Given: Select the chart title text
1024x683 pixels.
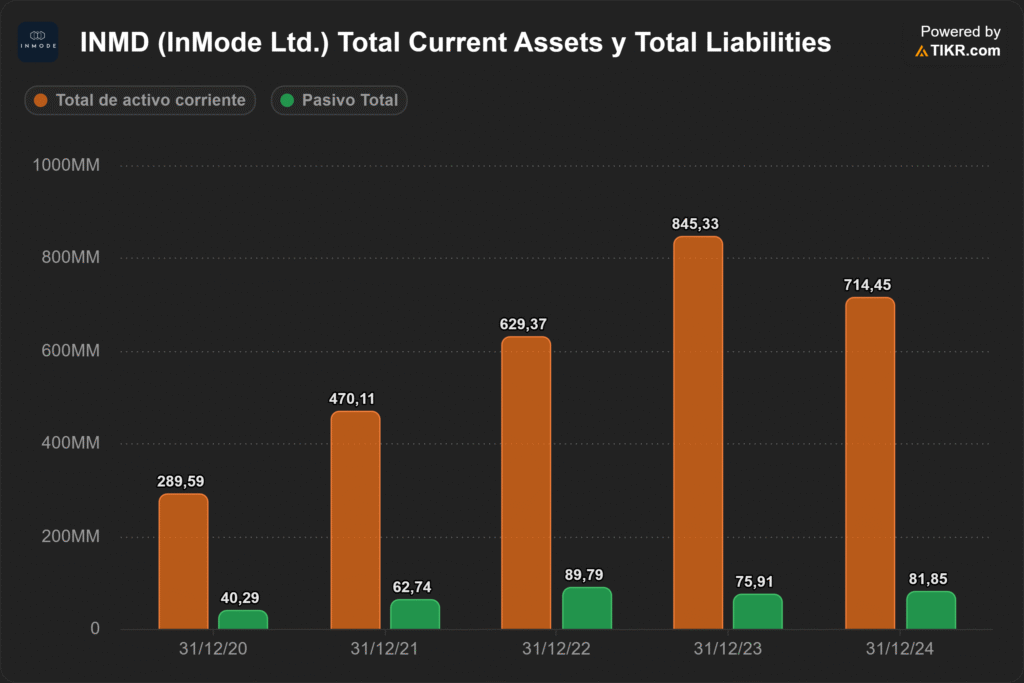Looking at the screenshot, I should (455, 43).
